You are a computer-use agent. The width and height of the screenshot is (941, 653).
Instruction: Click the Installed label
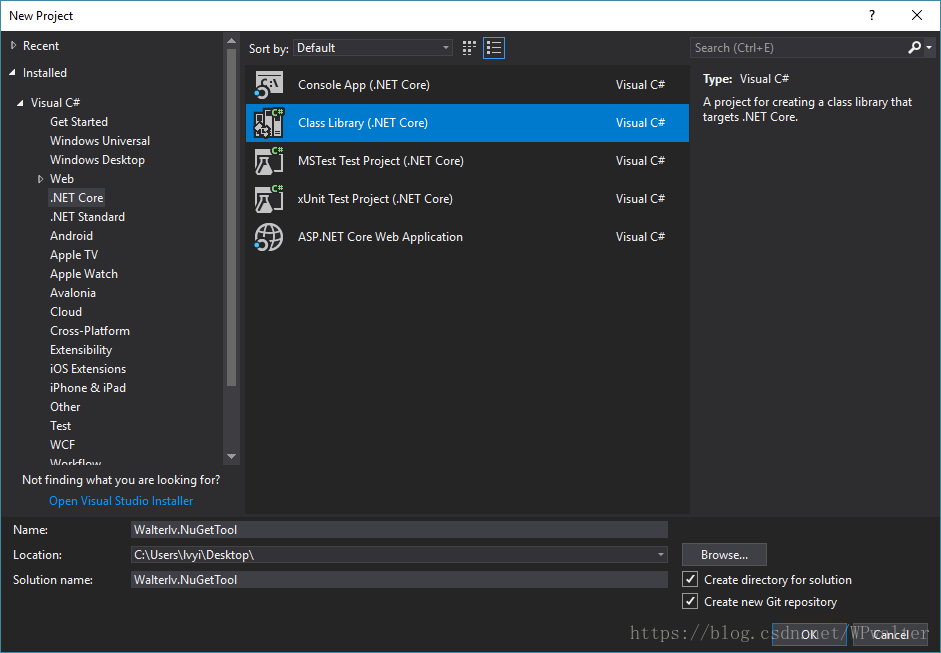click(44, 73)
